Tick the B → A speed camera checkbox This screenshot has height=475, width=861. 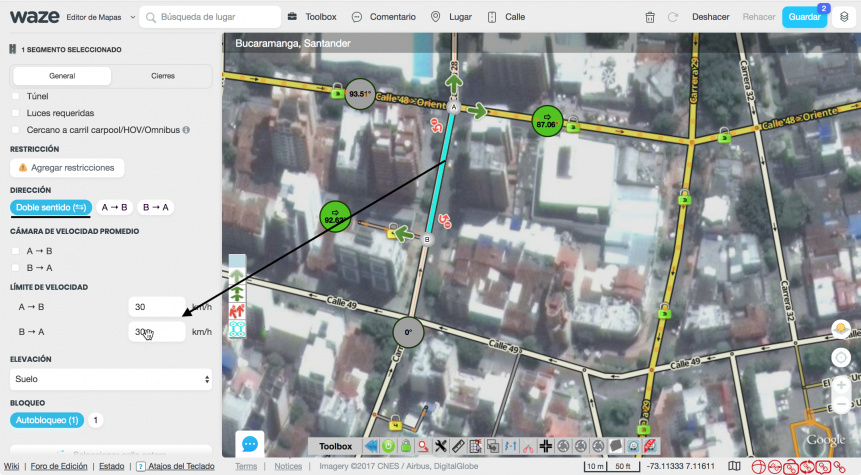(x=16, y=267)
